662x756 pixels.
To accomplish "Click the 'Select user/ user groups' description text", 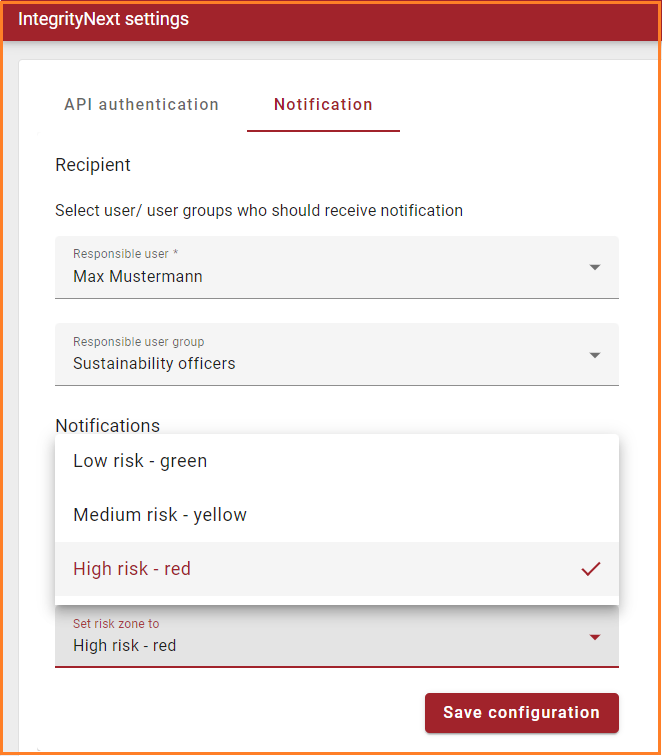I will click(259, 211).
